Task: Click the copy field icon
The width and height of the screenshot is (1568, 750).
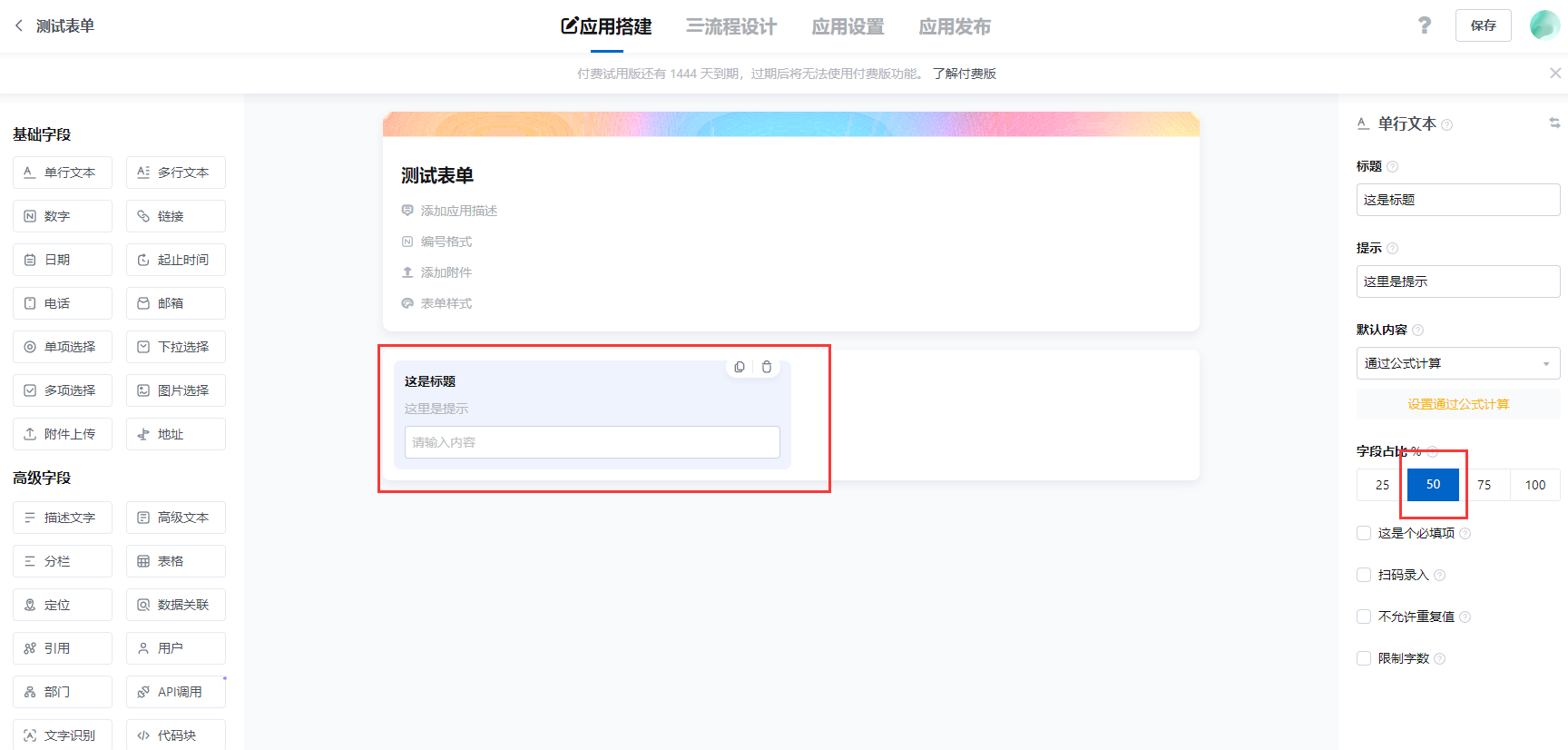Action: click(x=740, y=367)
